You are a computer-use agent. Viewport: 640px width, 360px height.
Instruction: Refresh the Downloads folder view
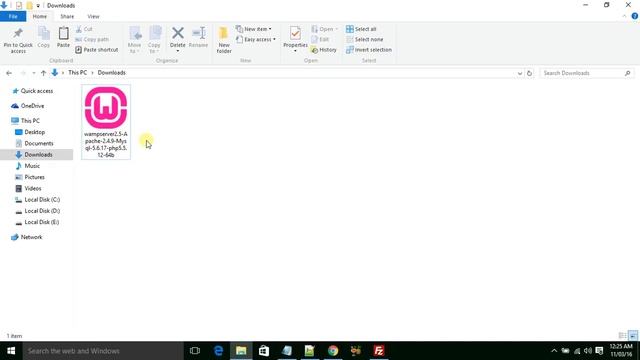coord(529,73)
